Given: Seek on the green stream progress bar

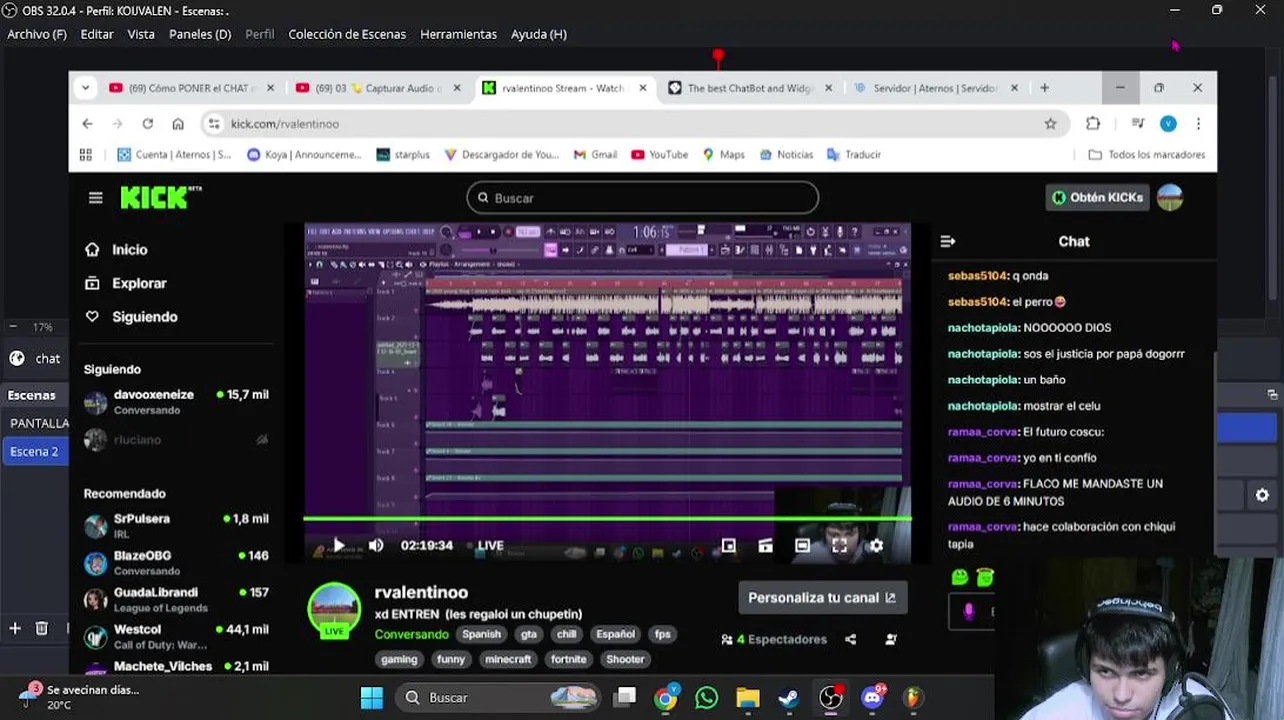Looking at the screenshot, I should pos(607,518).
